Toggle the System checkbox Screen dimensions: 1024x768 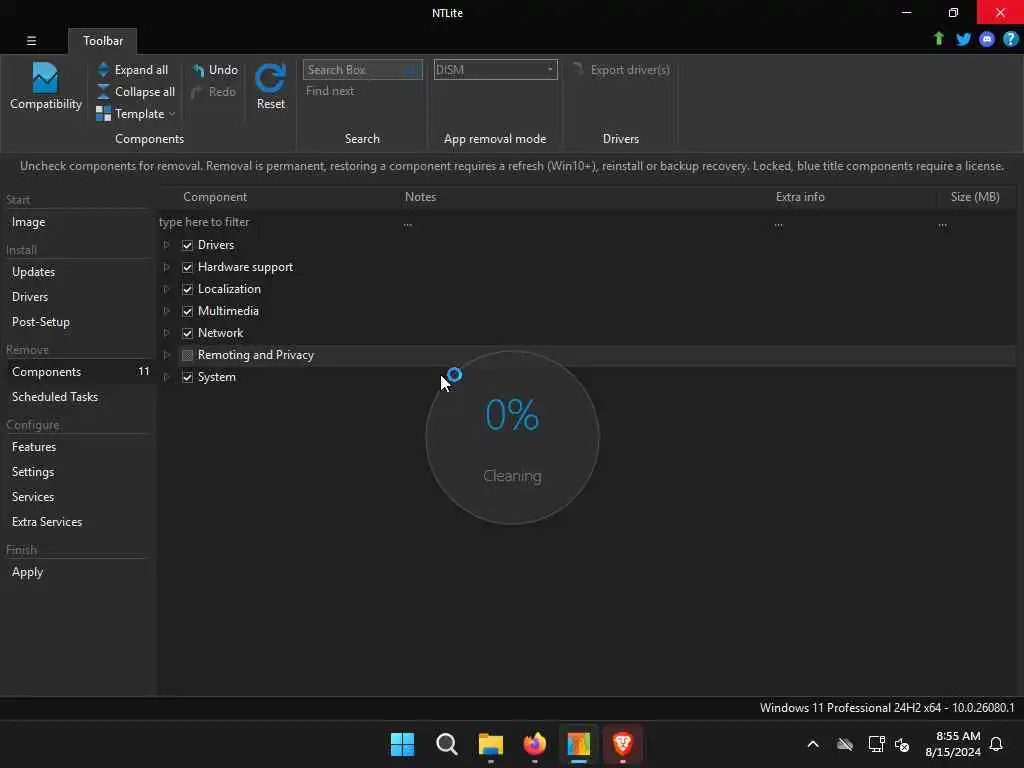(x=187, y=377)
